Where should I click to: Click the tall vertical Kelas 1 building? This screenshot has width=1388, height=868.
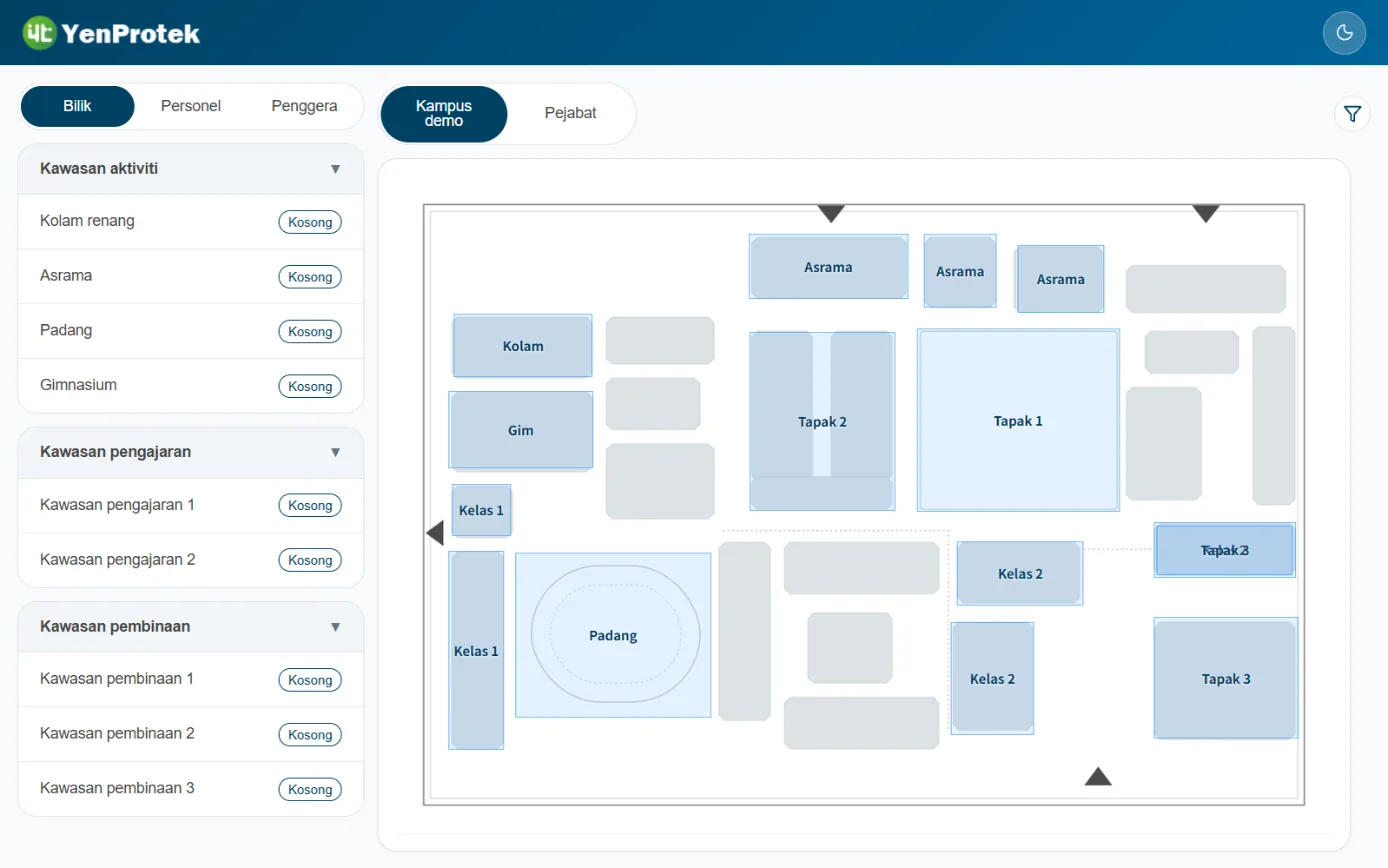pyautogui.click(x=476, y=650)
